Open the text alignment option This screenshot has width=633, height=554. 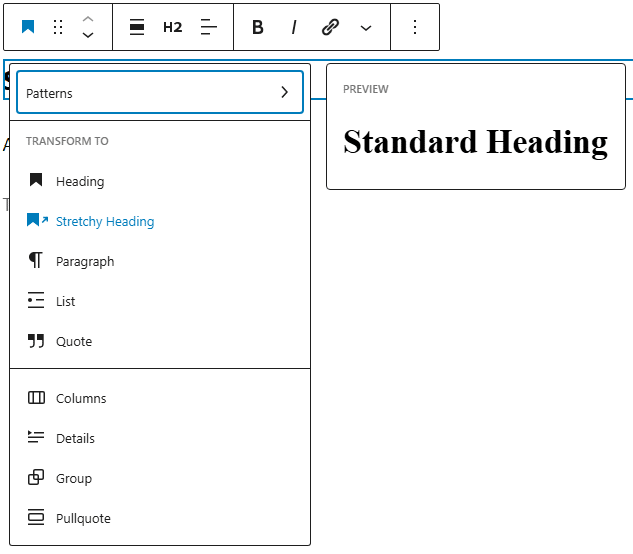[209, 27]
